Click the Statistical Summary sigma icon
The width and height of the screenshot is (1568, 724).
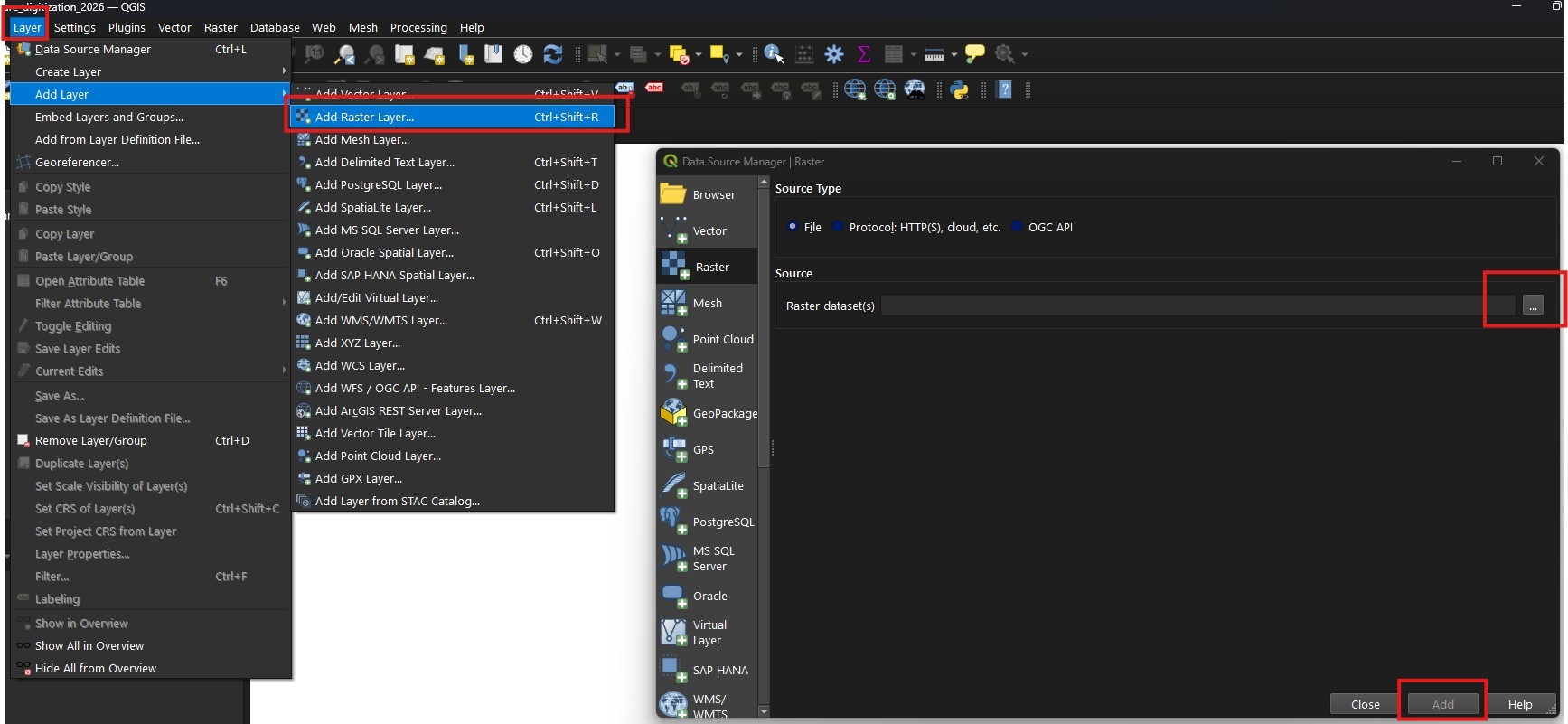[x=864, y=54]
